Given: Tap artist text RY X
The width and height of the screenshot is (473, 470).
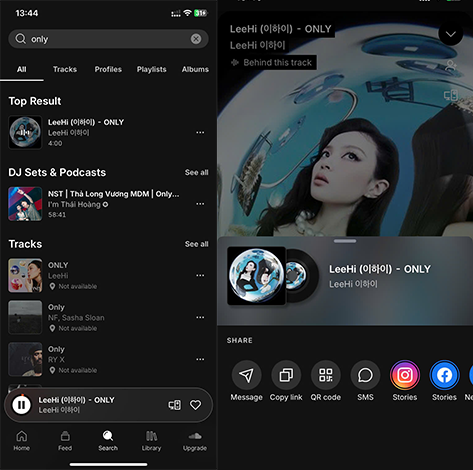Looking at the screenshot, I should (56, 360).
